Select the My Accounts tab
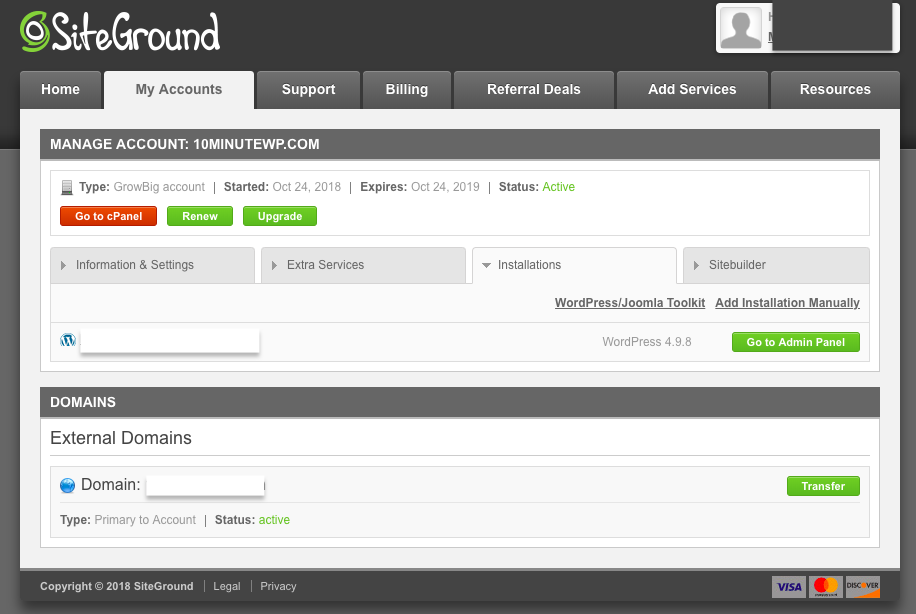This screenshot has height=614, width=916. [179, 89]
